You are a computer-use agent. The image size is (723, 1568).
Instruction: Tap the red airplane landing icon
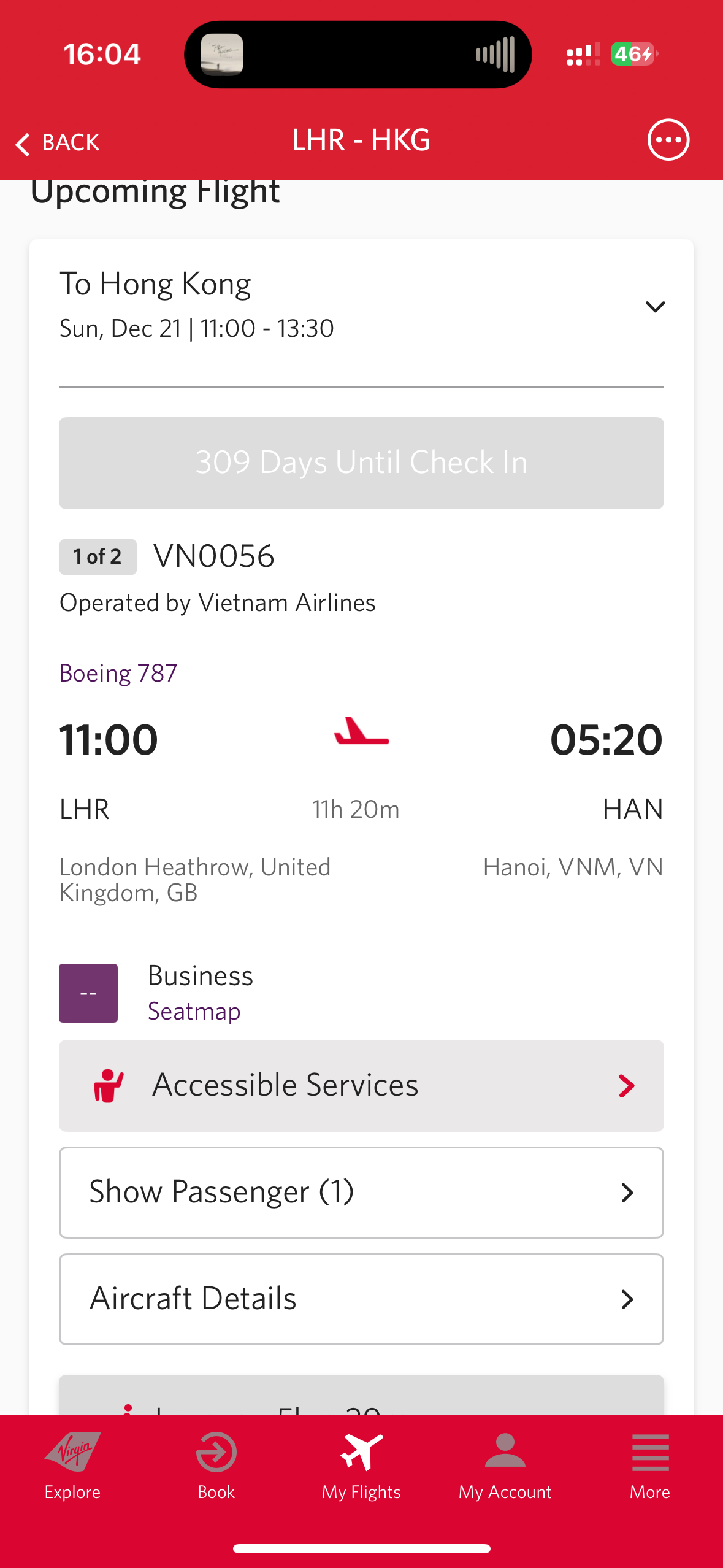tap(361, 731)
